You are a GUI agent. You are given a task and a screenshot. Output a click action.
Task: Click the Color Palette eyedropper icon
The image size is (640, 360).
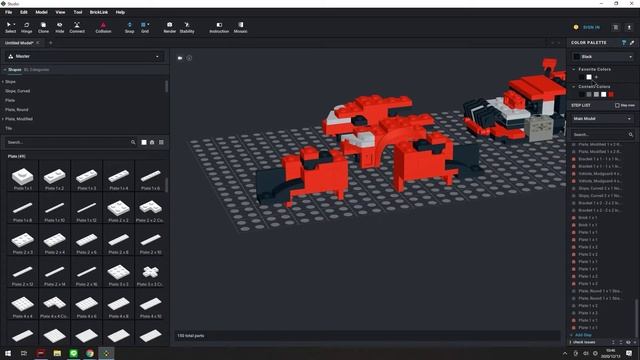tap(632, 42)
